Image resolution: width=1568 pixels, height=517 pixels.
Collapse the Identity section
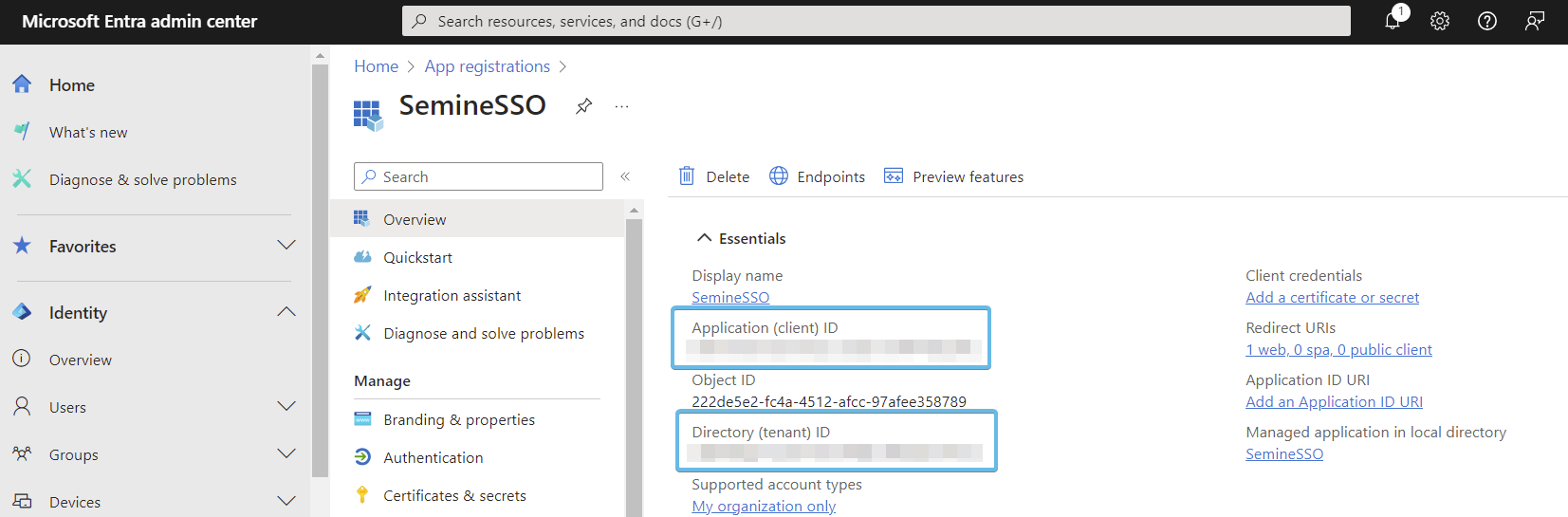(286, 312)
